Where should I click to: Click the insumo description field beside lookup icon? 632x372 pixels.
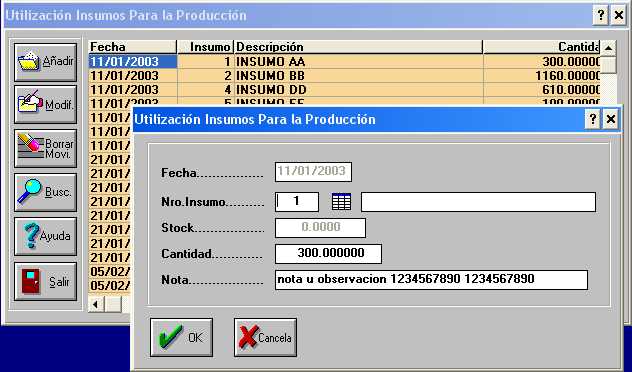point(478,202)
